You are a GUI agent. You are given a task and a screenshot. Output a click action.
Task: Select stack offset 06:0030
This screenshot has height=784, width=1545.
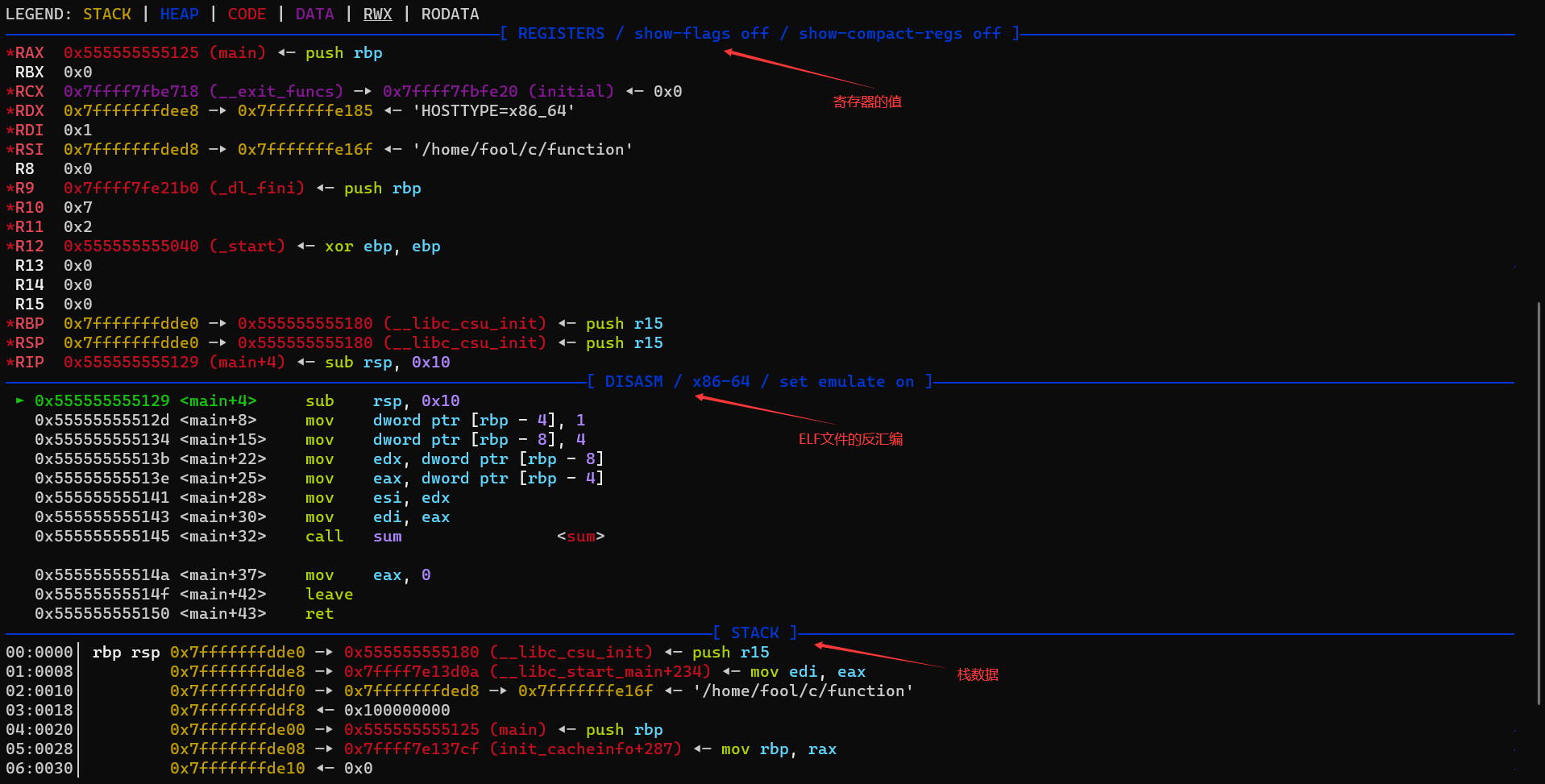coord(39,768)
